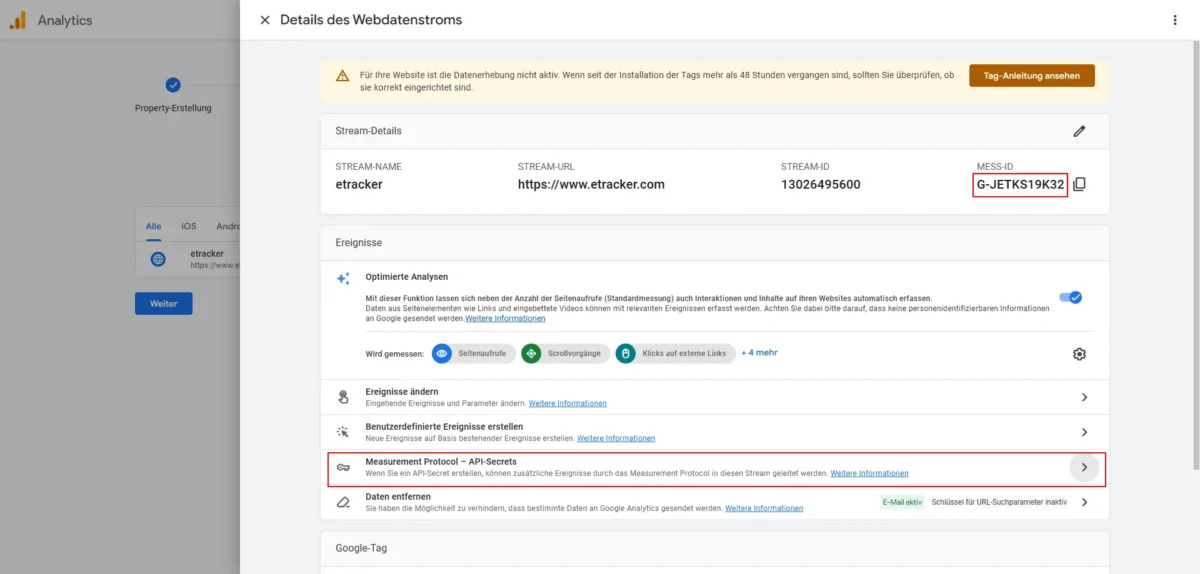Viewport: 1200px width, 574px height.
Task: Show + 4 mehr measured events
Action: pos(759,352)
